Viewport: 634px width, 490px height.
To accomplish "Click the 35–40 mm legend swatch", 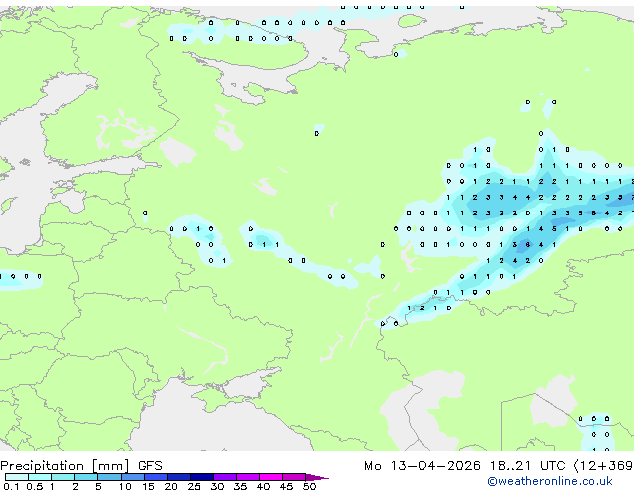I will [x=247, y=477].
